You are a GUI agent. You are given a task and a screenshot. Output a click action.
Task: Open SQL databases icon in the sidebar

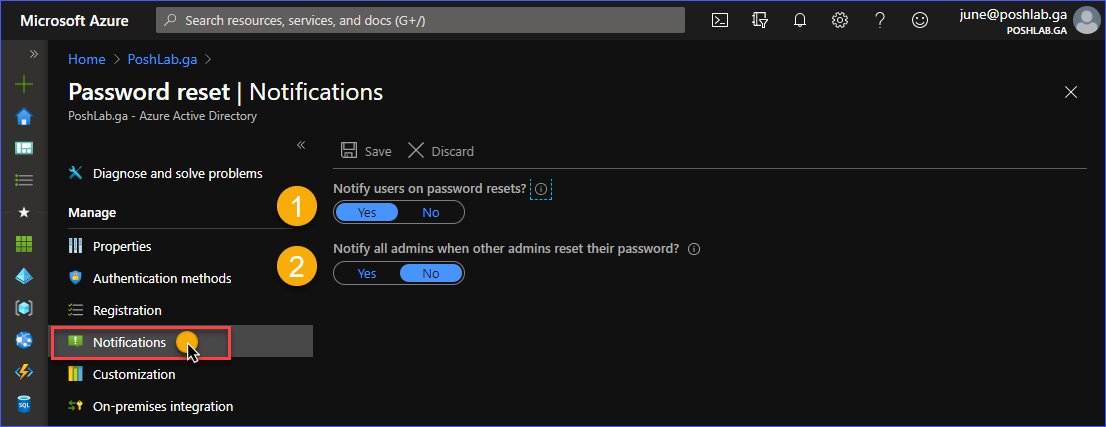coord(24,404)
